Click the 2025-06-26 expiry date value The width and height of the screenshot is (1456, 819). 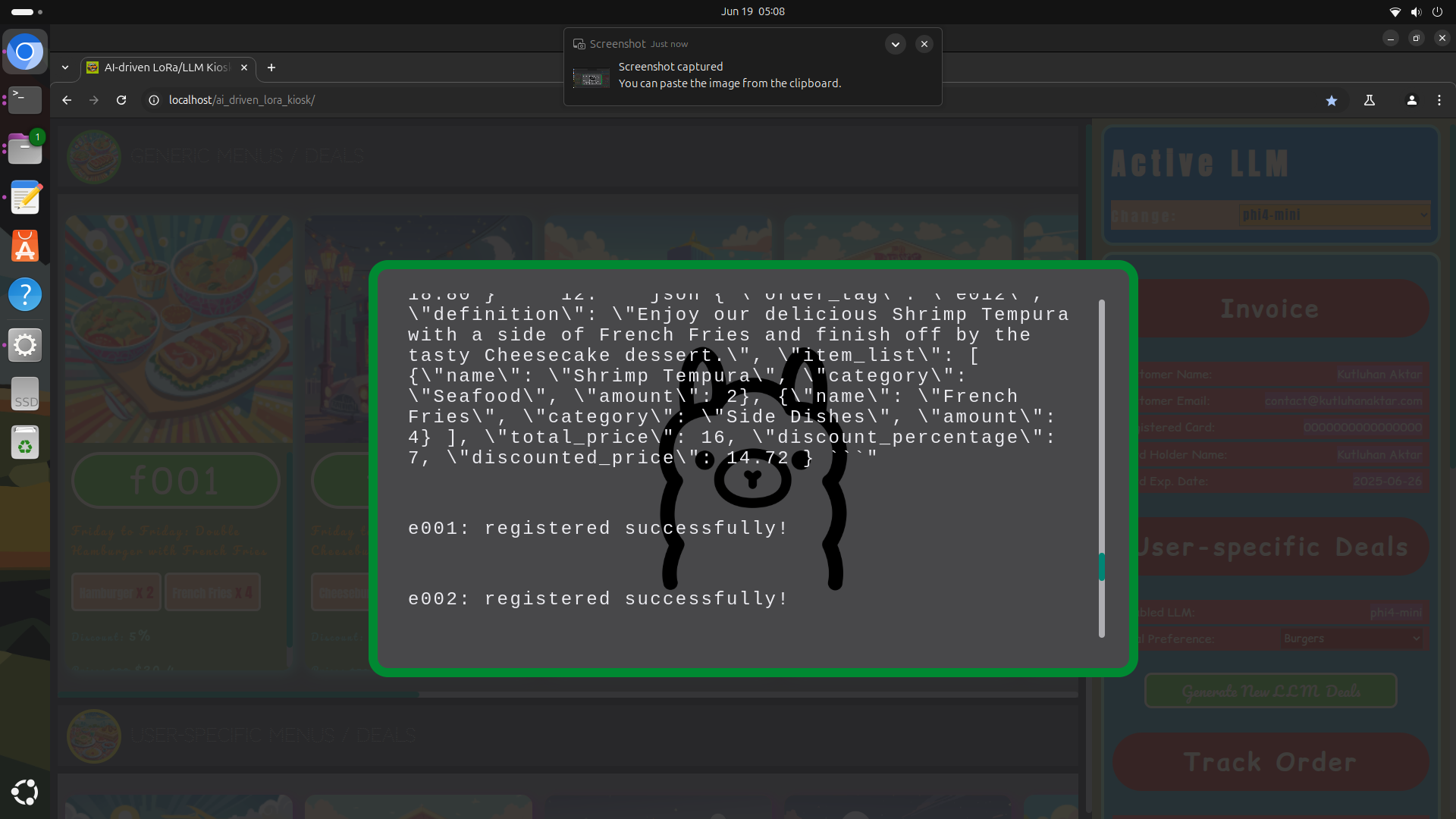1388,482
